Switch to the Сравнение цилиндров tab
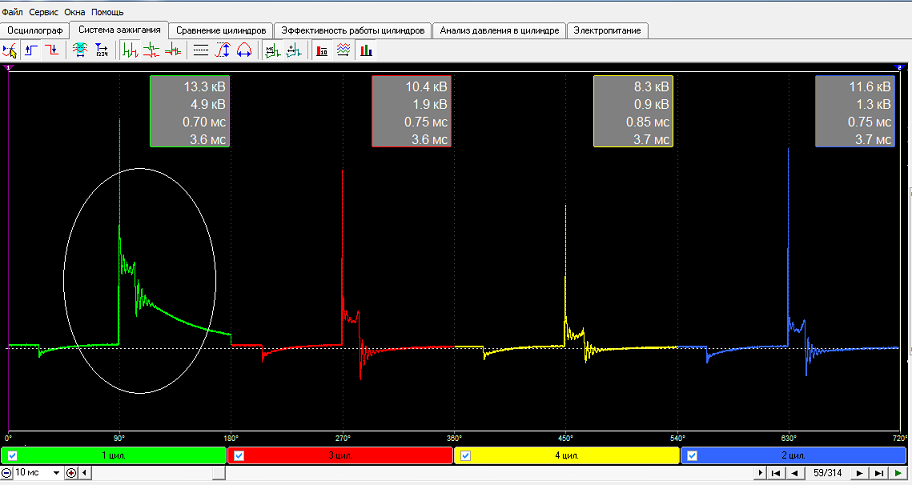Screen dimensions: 912x485 221,30
